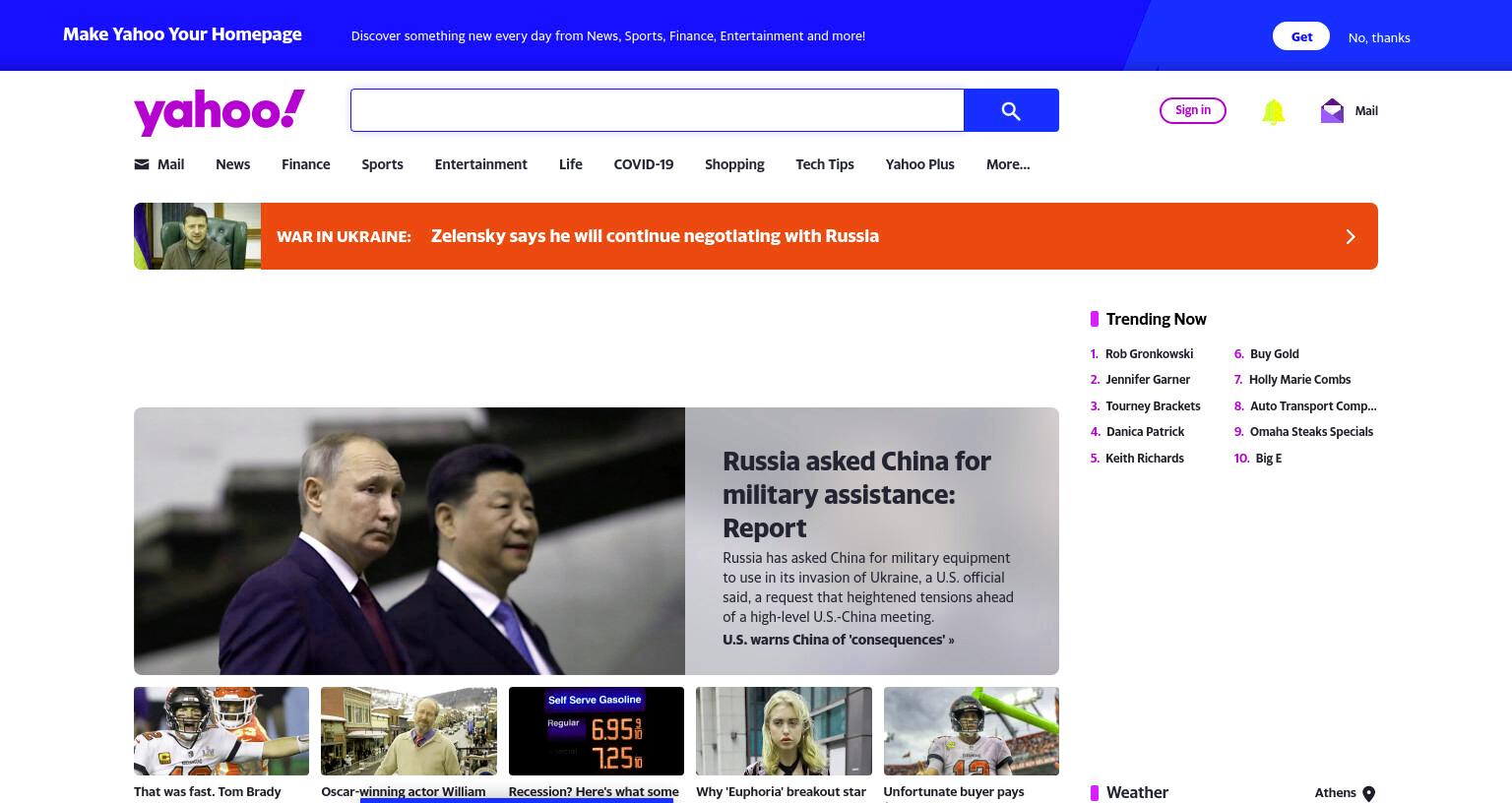Click 'That was fast. Tom Brady' caption
The height and width of the screenshot is (803, 1512).
(208, 792)
